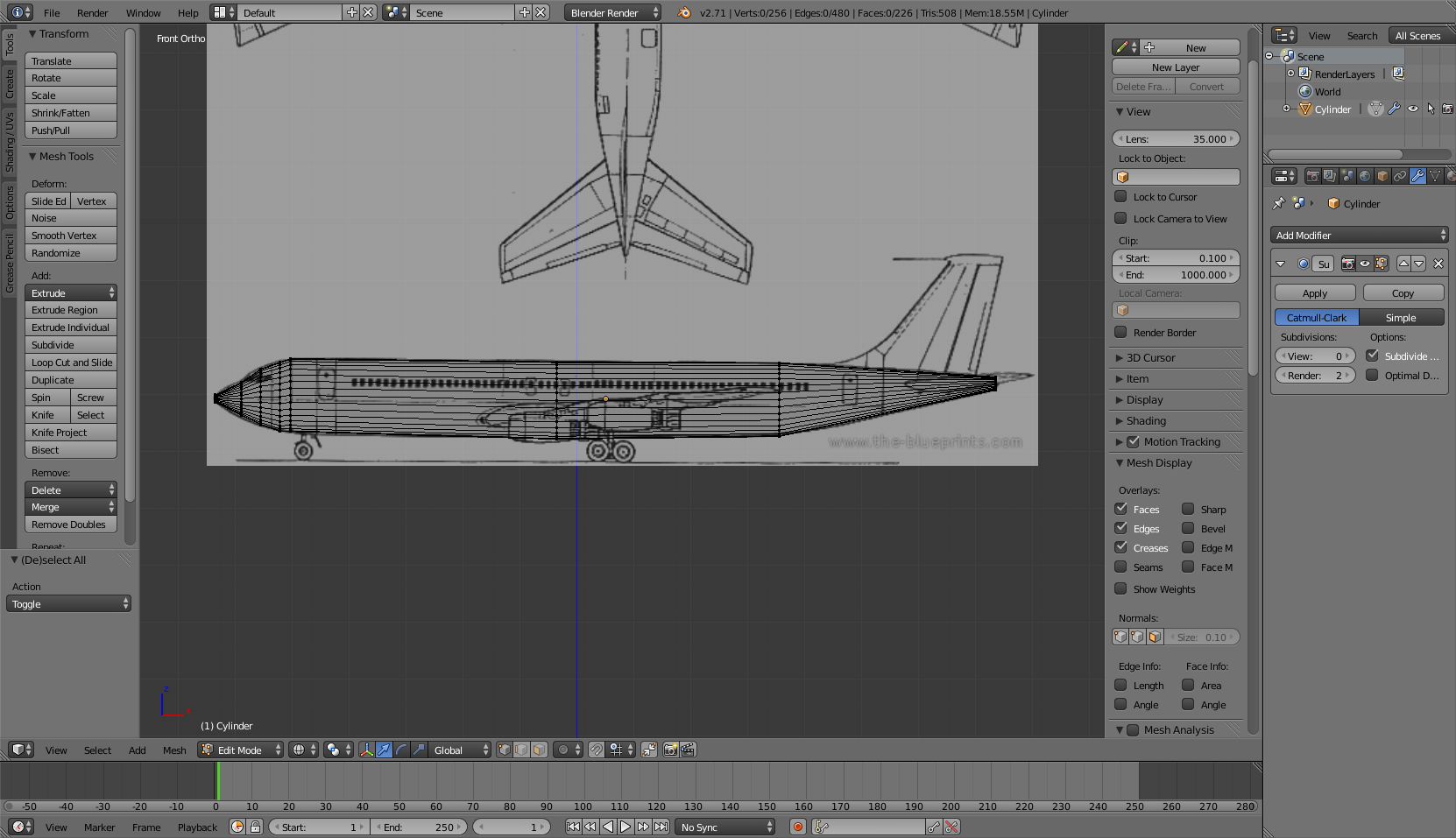Click the Loop Cut and Slide button
1456x838 pixels.
pyautogui.click(x=71, y=363)
